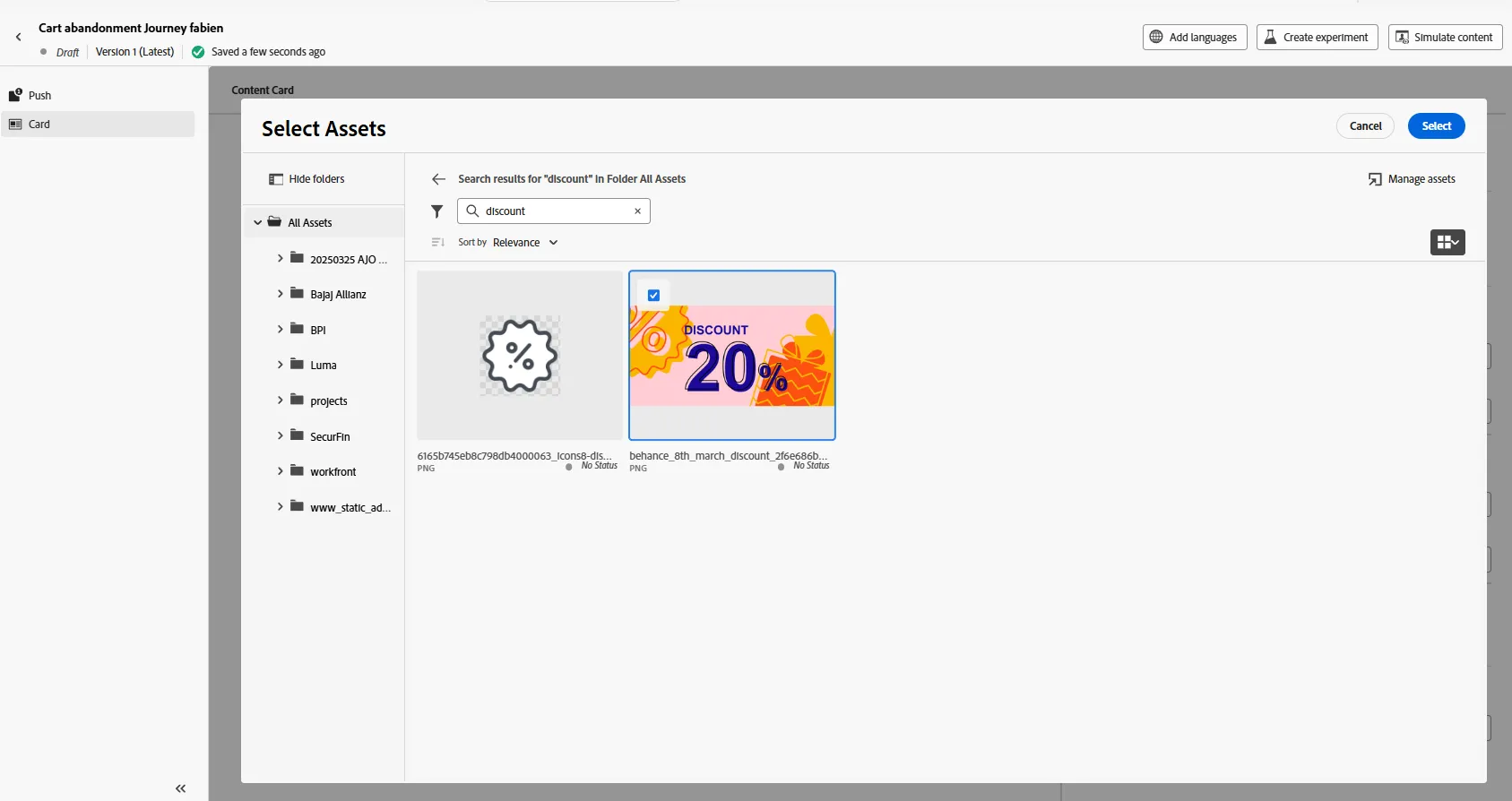Viewport: 1512px width, 801px height.
Task: Click Create experiment button
Action: (1317, 38)
